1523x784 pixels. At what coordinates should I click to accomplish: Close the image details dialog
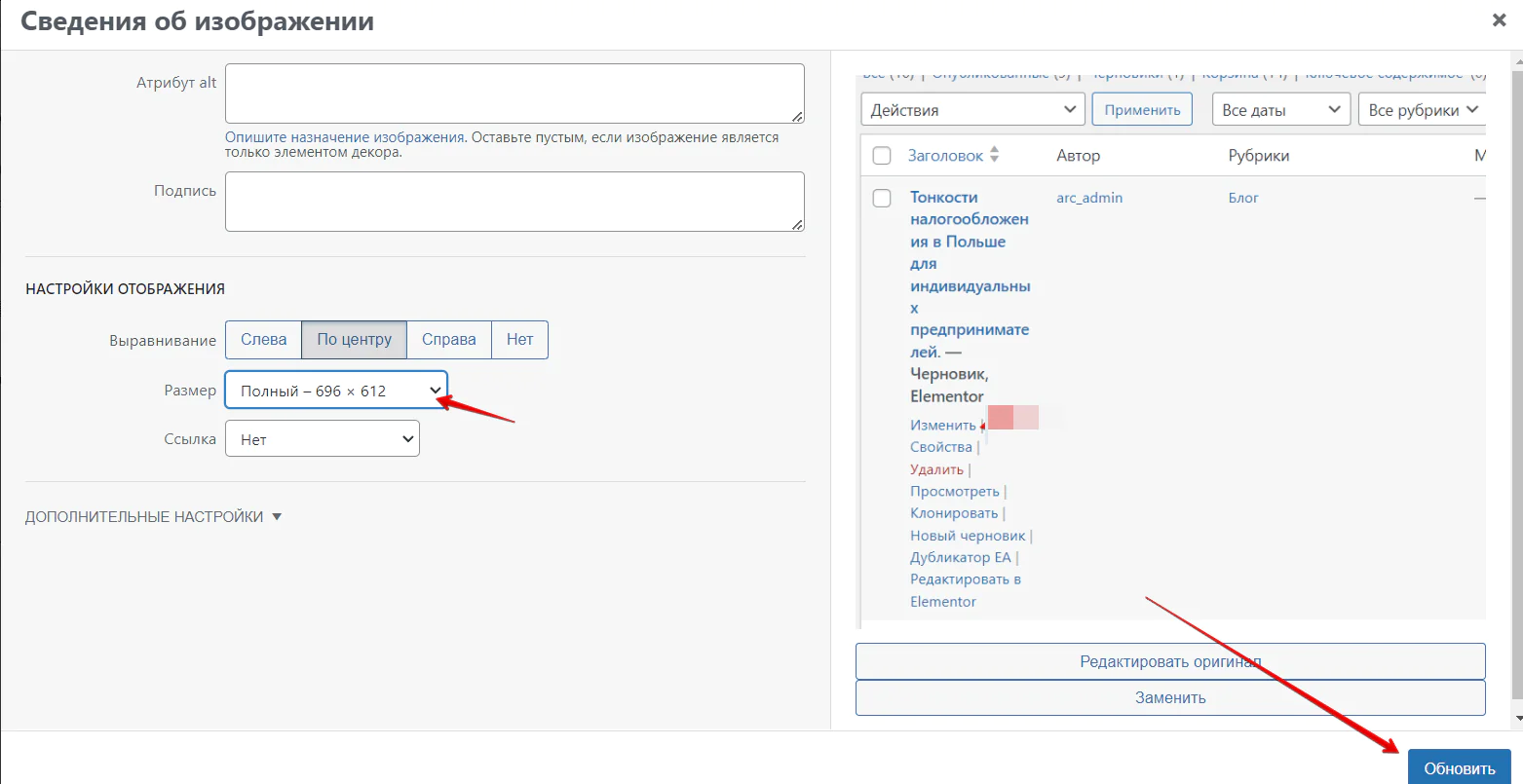pyautogui.click(x=1499, y=20)
